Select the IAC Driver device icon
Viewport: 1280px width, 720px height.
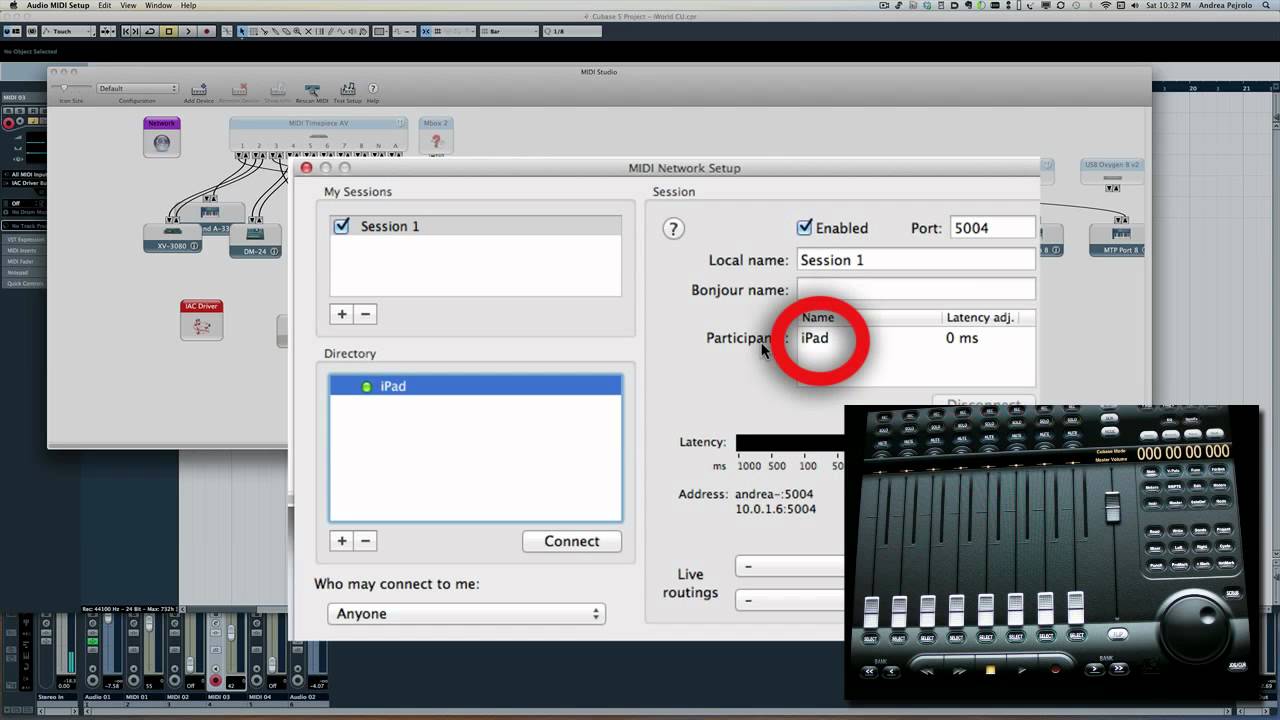click(202, 320)
